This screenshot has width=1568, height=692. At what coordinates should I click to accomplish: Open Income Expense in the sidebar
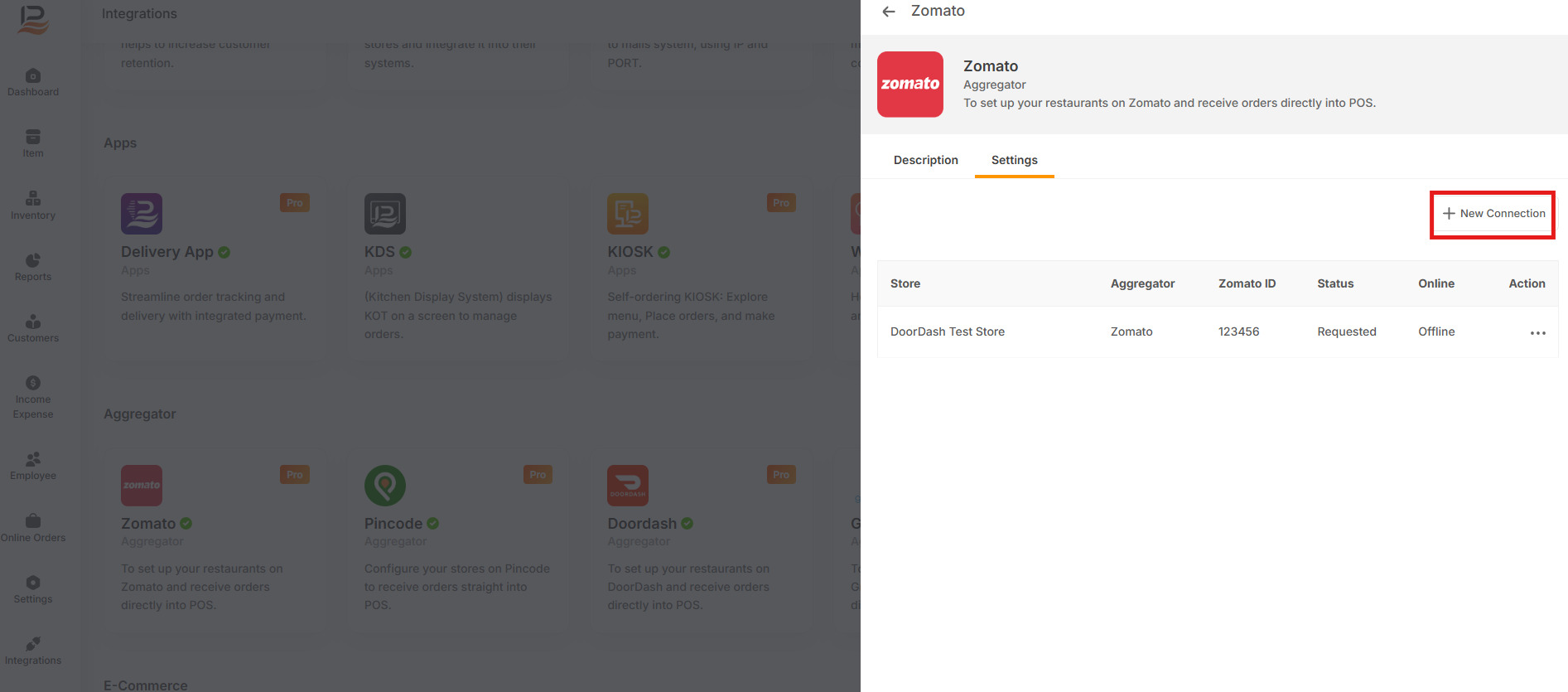point(33,398)
